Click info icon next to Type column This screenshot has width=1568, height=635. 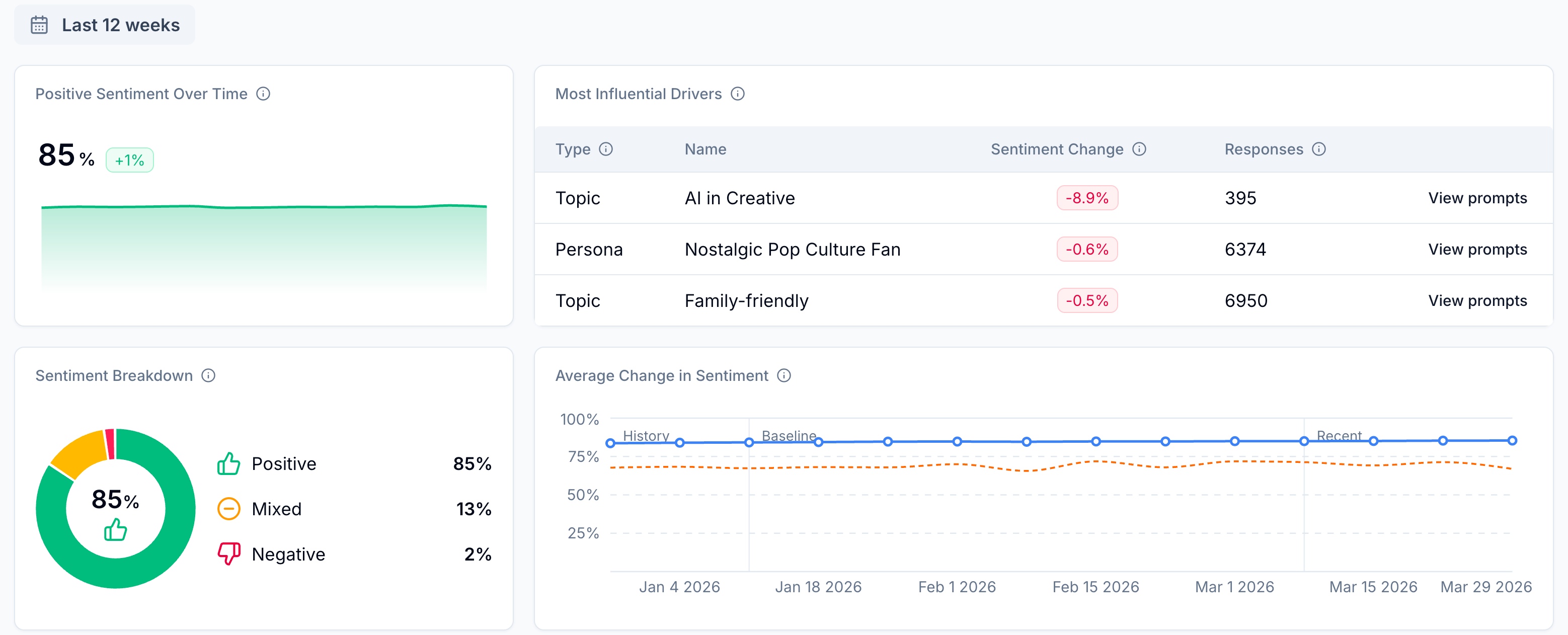coord(606,149)
